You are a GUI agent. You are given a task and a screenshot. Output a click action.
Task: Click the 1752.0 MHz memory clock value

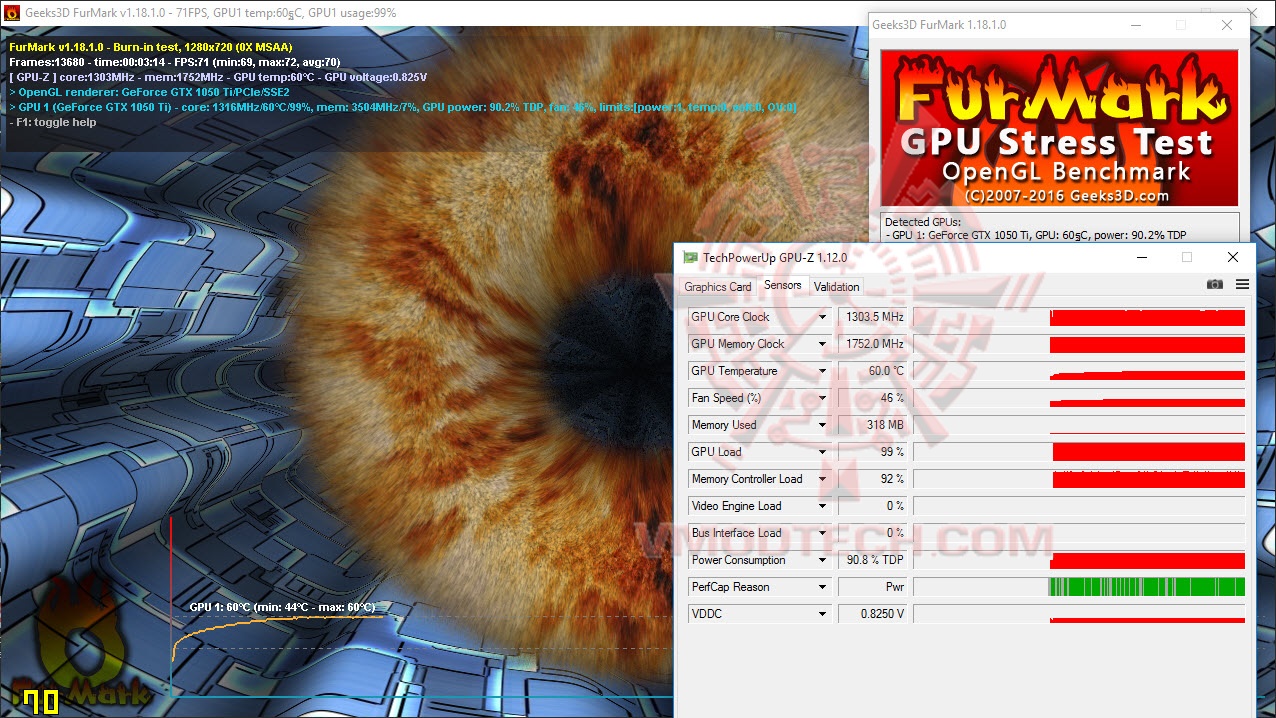coord(873,344)
